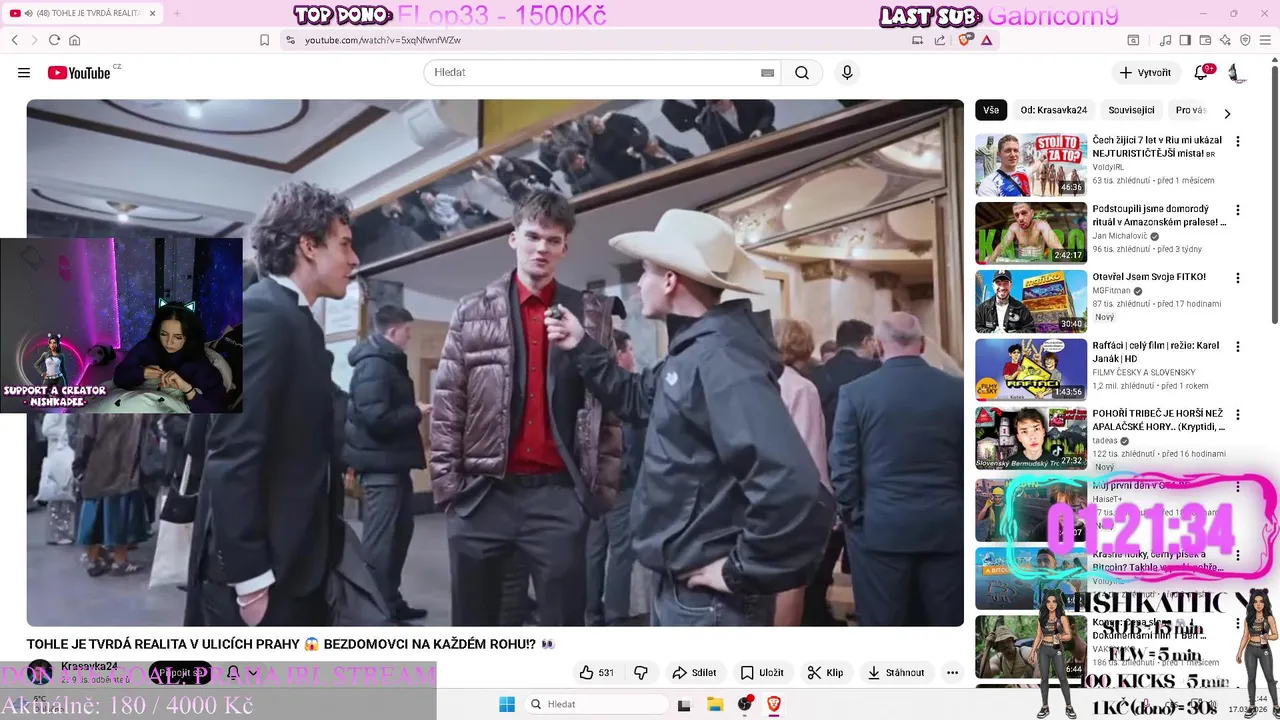Open the browser home page icon
The height and width of the screenshot is (720, 1280).
tap(74, 40)
